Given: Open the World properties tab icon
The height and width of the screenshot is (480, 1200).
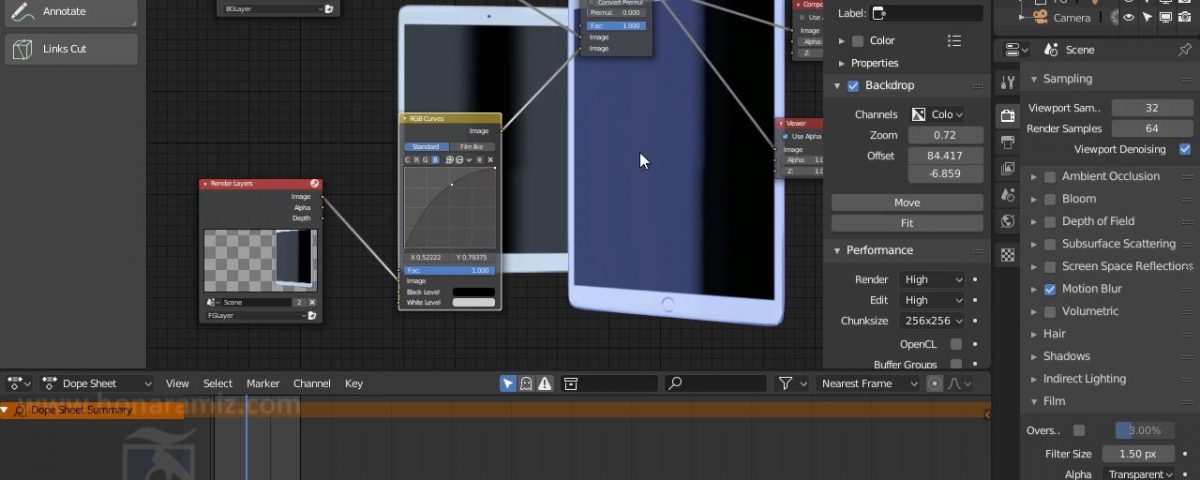Looking at the screenshot, I should pyautogui.click(x=1008, y=221).
